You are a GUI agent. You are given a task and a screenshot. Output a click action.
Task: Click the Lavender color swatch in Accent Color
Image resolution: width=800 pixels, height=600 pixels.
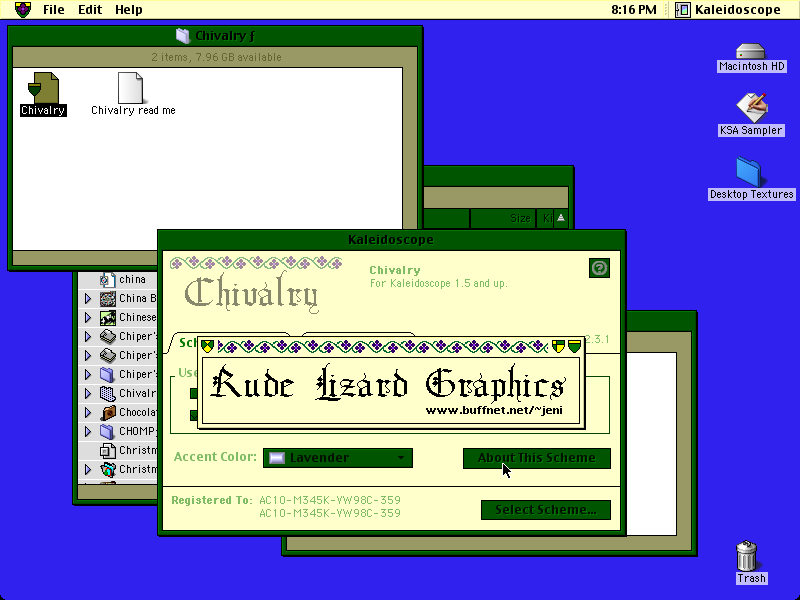click(x=277, y=458)
